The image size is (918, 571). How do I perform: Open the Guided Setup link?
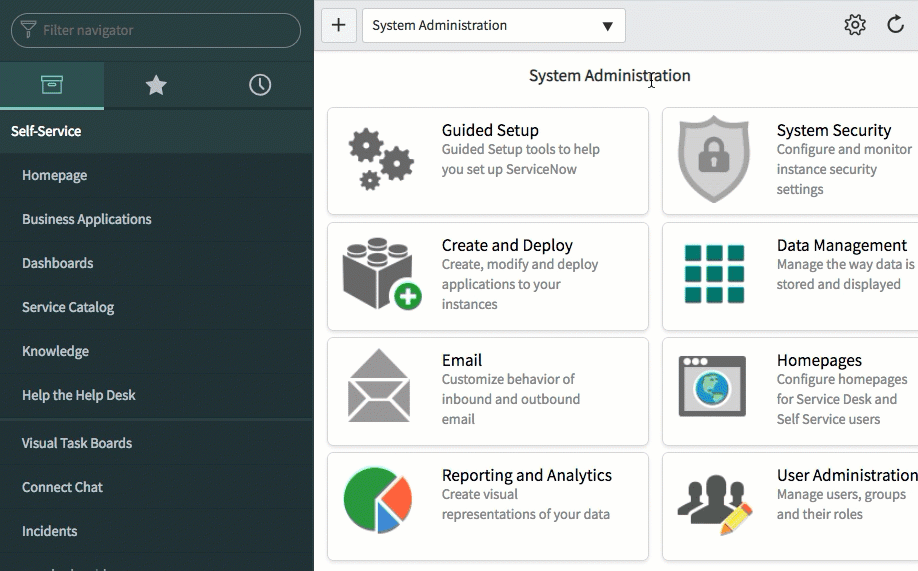tap(490, 130)
